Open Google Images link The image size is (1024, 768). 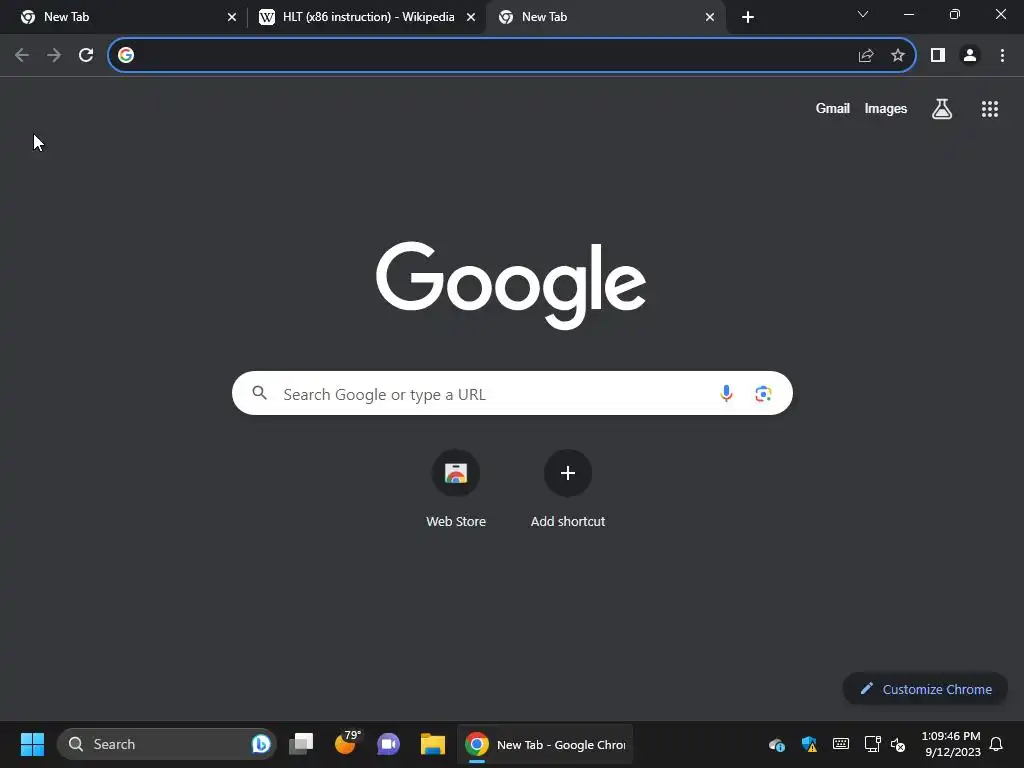(886, 109)
